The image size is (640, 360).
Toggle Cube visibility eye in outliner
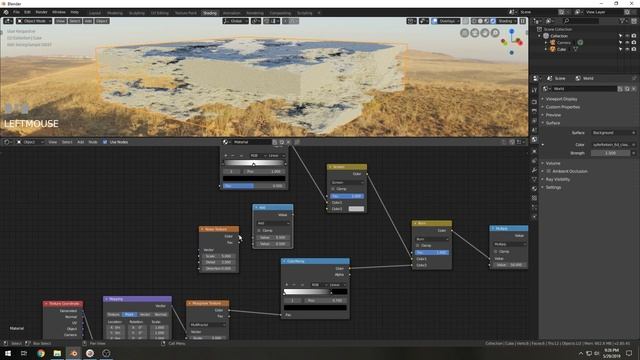click(627, 49)
